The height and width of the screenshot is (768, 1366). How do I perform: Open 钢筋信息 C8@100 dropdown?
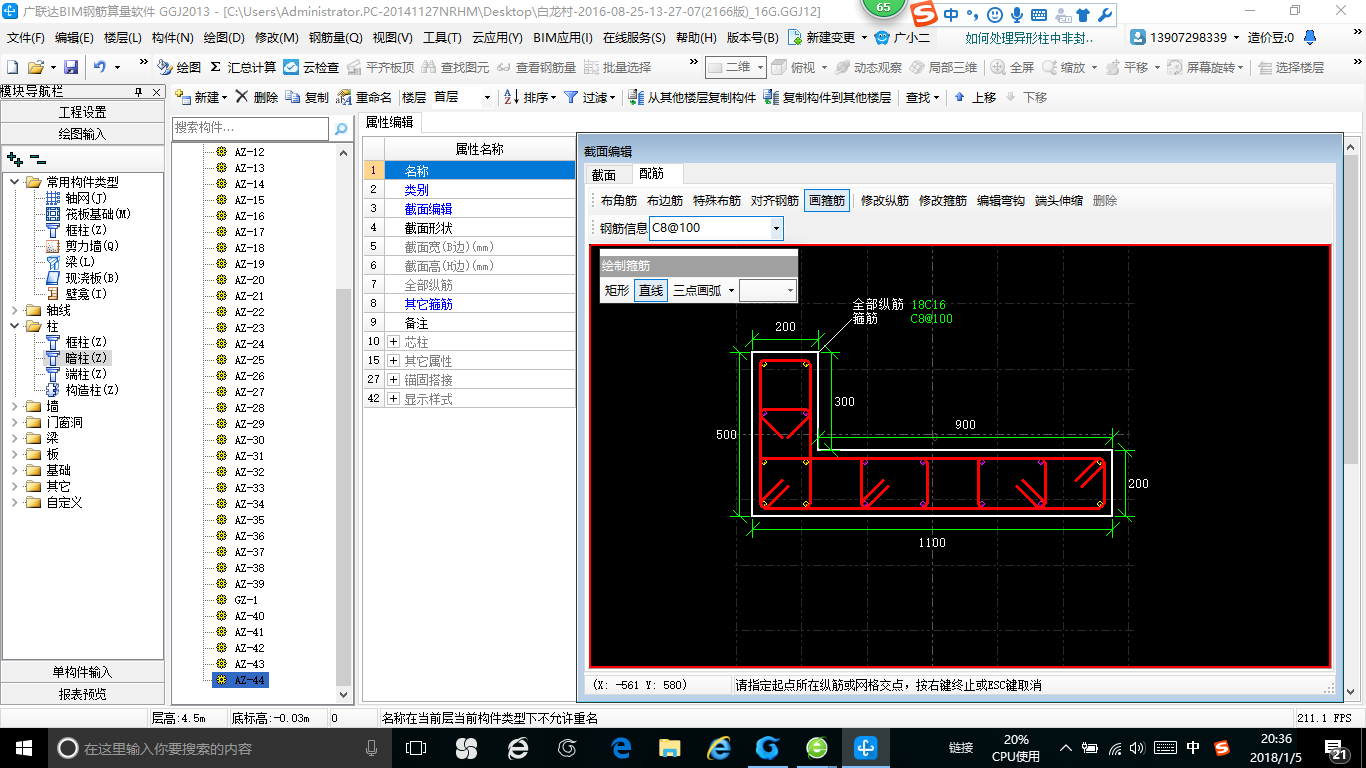pyautogui.click(x=776, y=229)
